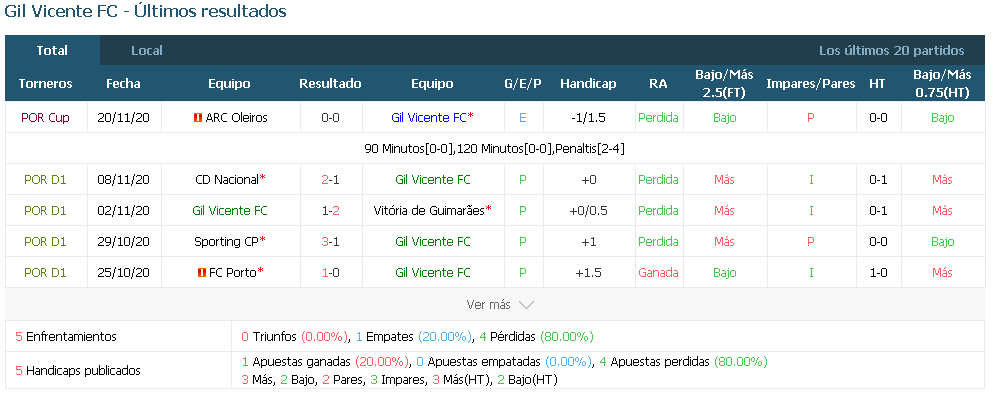Click the POR D1 label for 08/11/20
The image size is (996, 396).
(x=45, y=180)
